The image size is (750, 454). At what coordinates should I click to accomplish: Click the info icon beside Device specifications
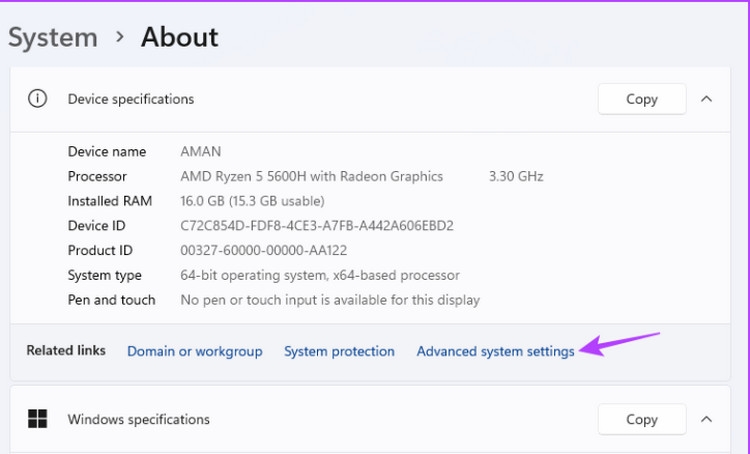37,99
